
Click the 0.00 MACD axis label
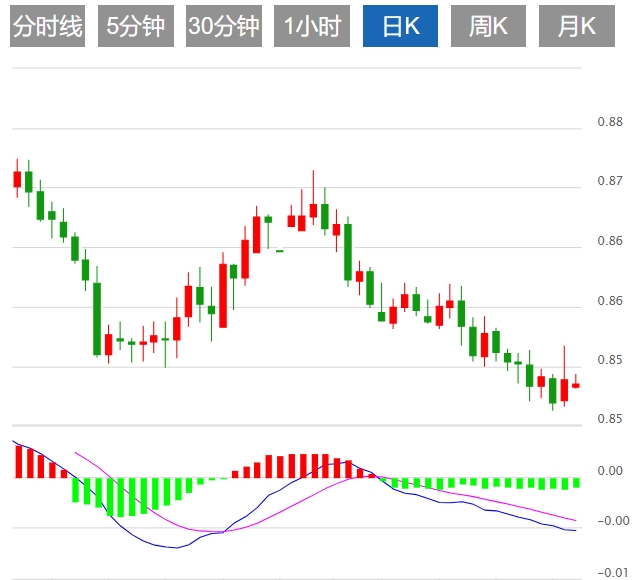(610, 471)
